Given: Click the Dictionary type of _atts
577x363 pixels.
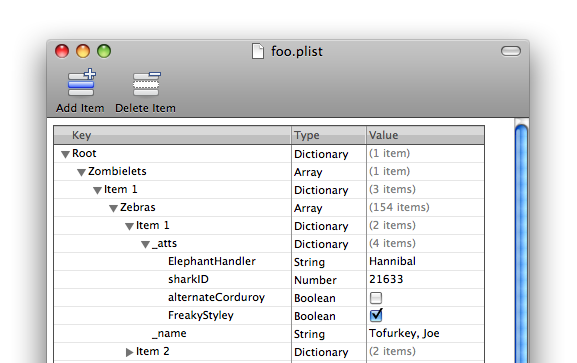Looking at the screenshot, I should [x=321, y=244].
